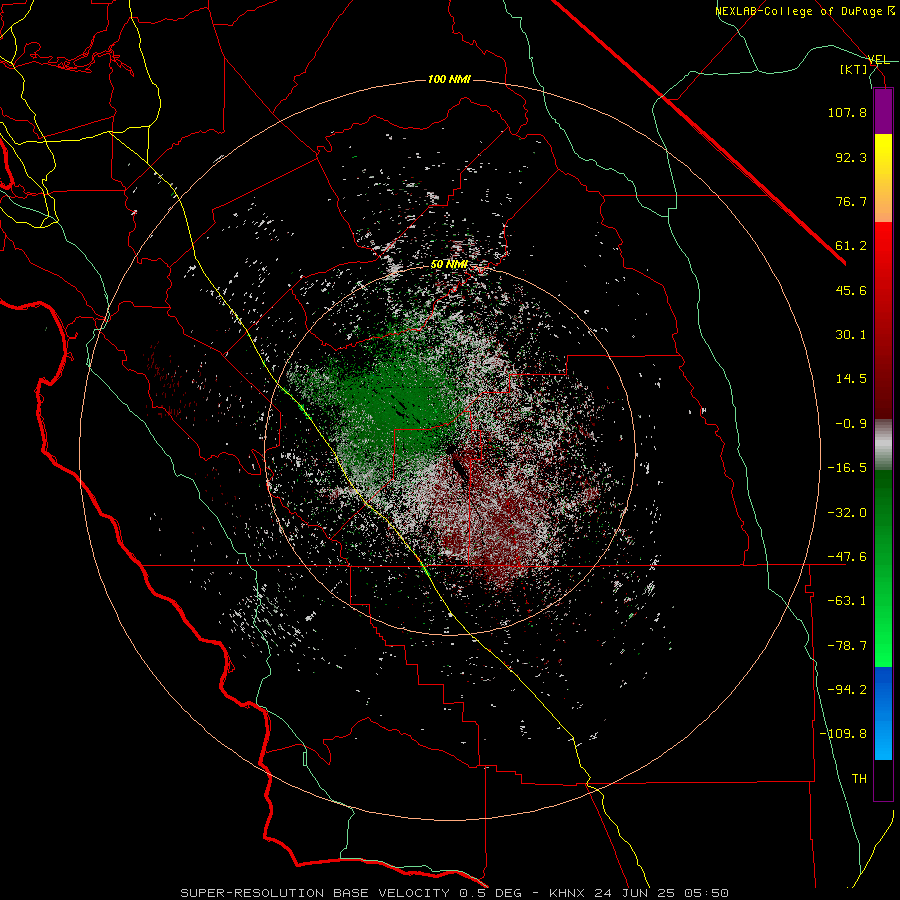Viewport: 900px width, 900px height.
Task: Click the gray near-zero segment of the color bar
Action: tap(883, 445)
